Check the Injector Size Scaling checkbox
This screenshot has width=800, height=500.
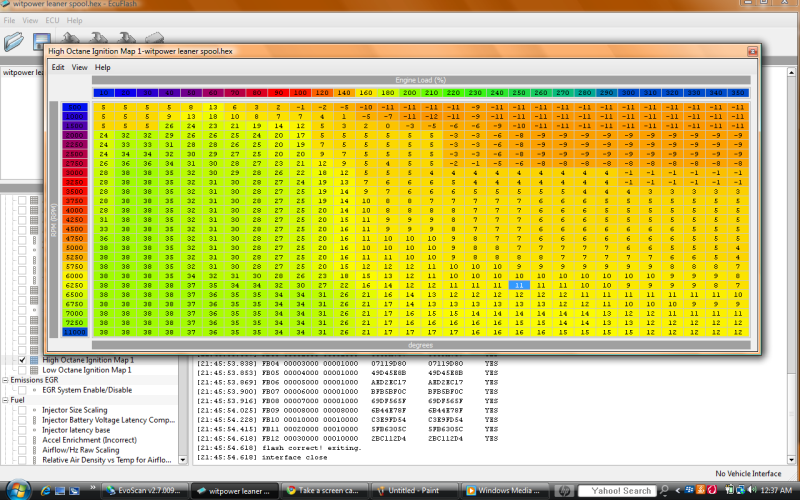22,410
